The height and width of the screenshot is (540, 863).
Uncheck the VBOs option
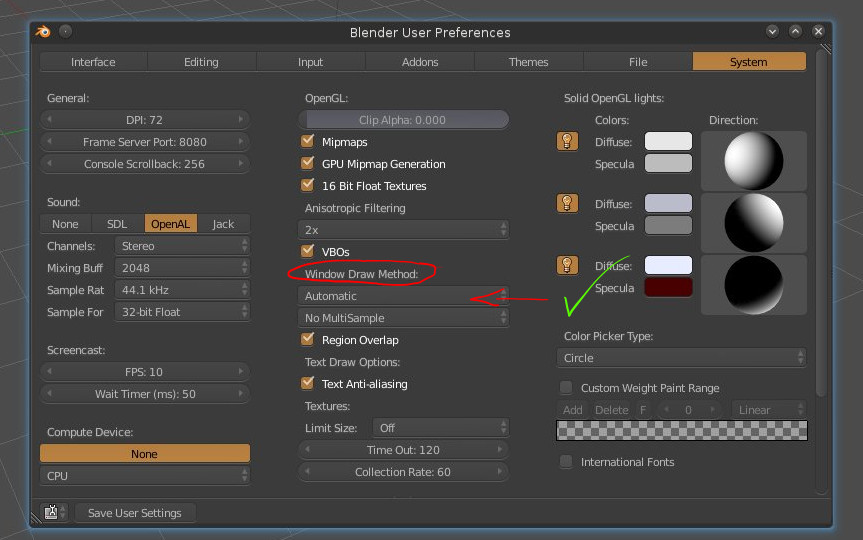[308, 252]
